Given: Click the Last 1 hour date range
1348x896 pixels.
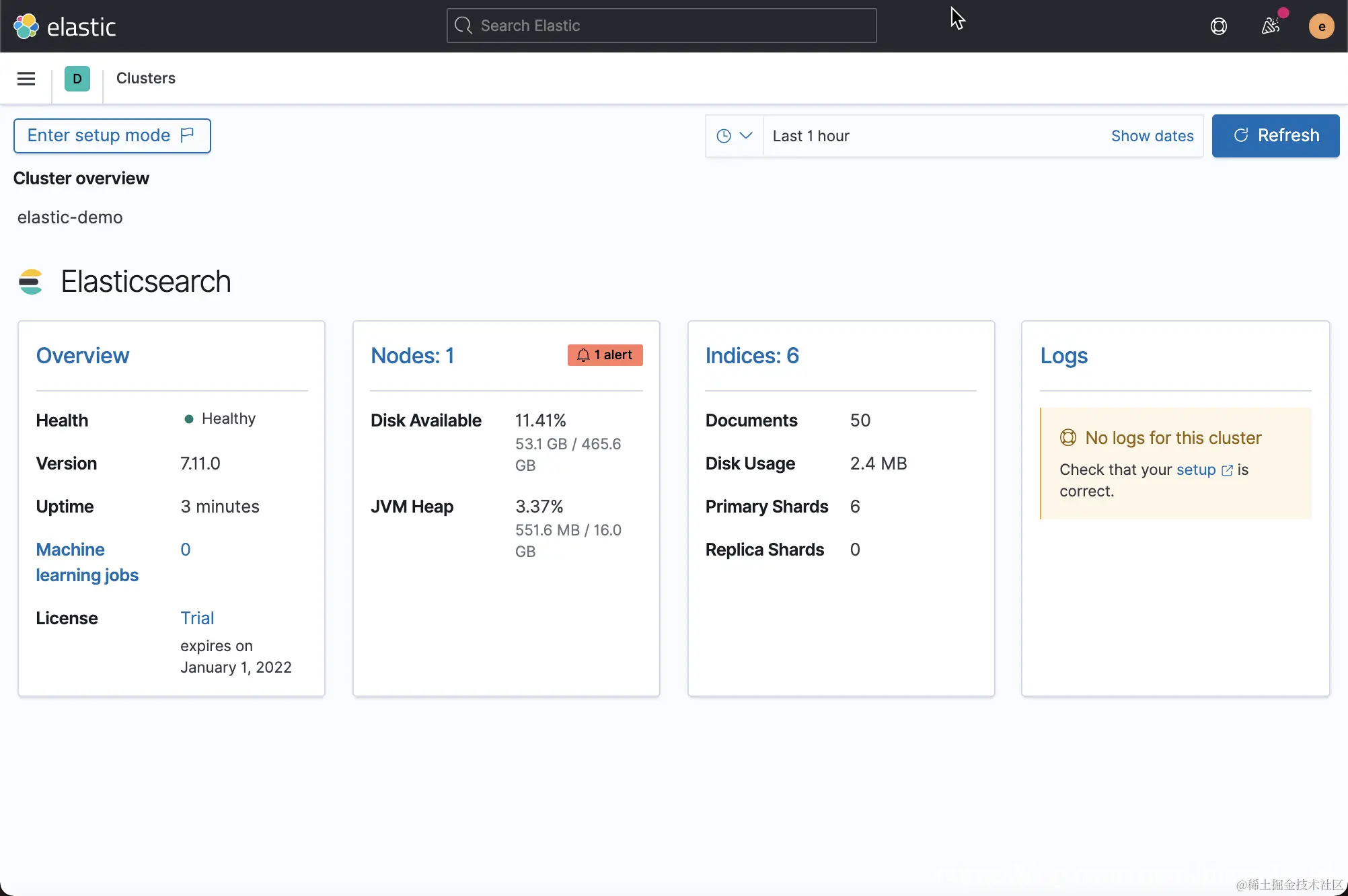Looking at the screenshot, I should 811,136.
